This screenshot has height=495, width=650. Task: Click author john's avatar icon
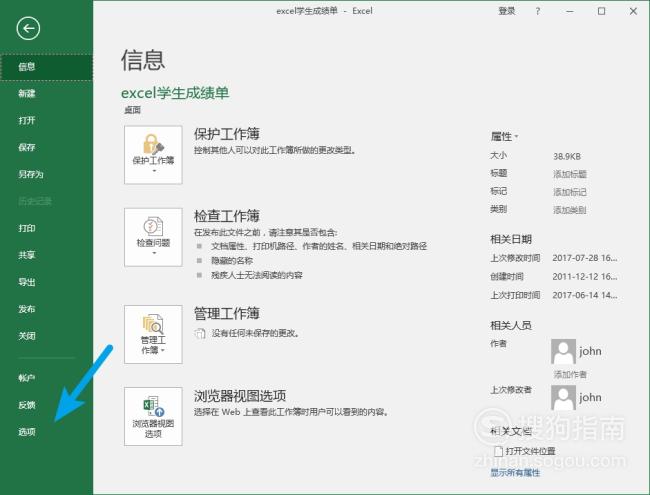[563, 352]
